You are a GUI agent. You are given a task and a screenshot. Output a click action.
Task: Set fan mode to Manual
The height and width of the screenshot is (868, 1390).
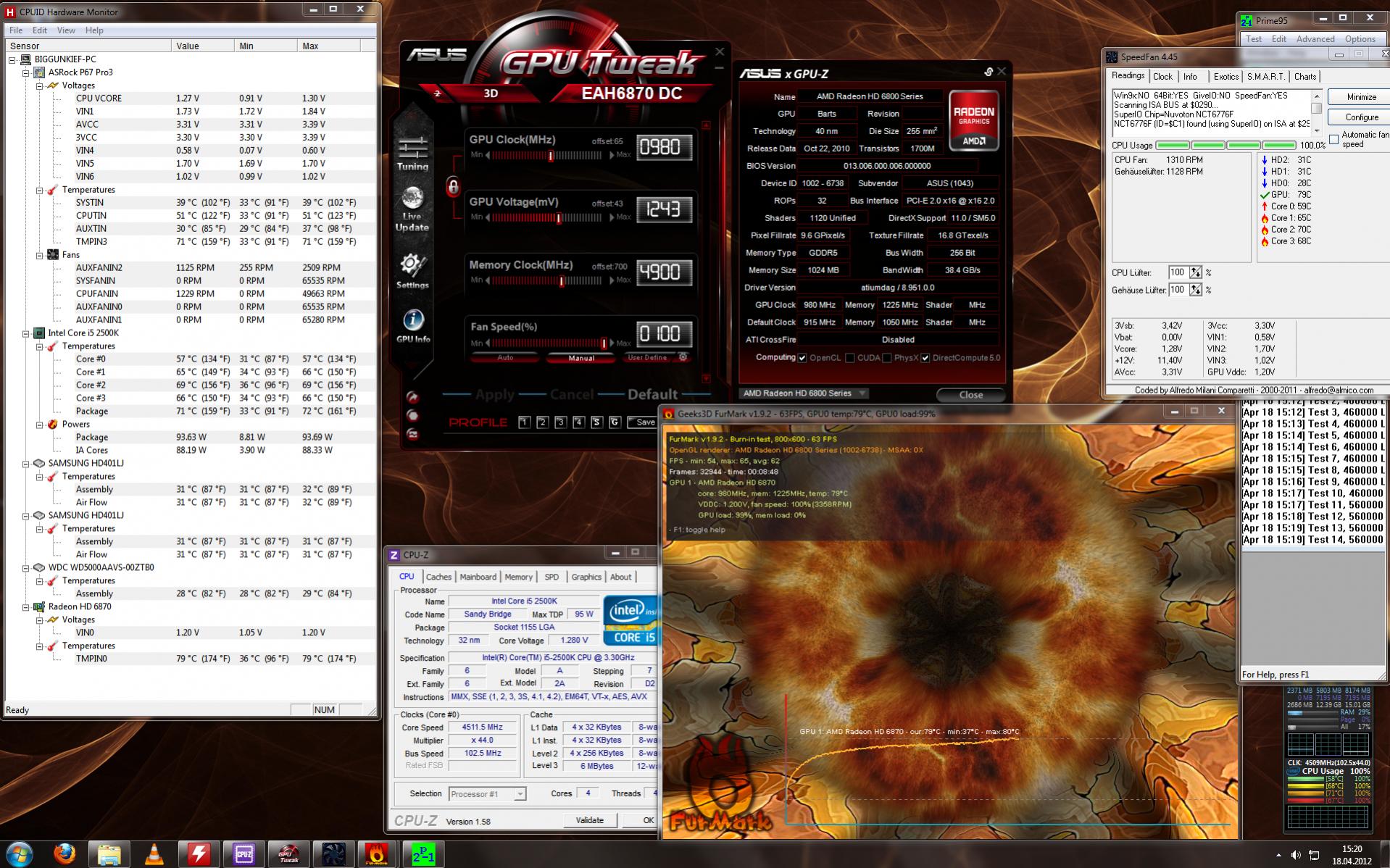[581, 357]
